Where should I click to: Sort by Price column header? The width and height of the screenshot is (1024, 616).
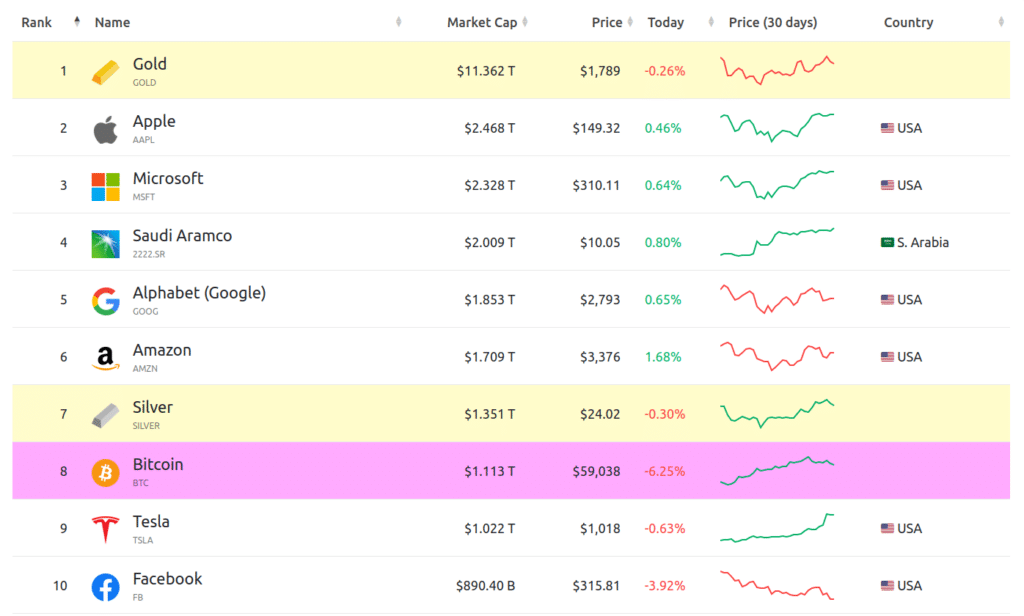tap(605, 22)
